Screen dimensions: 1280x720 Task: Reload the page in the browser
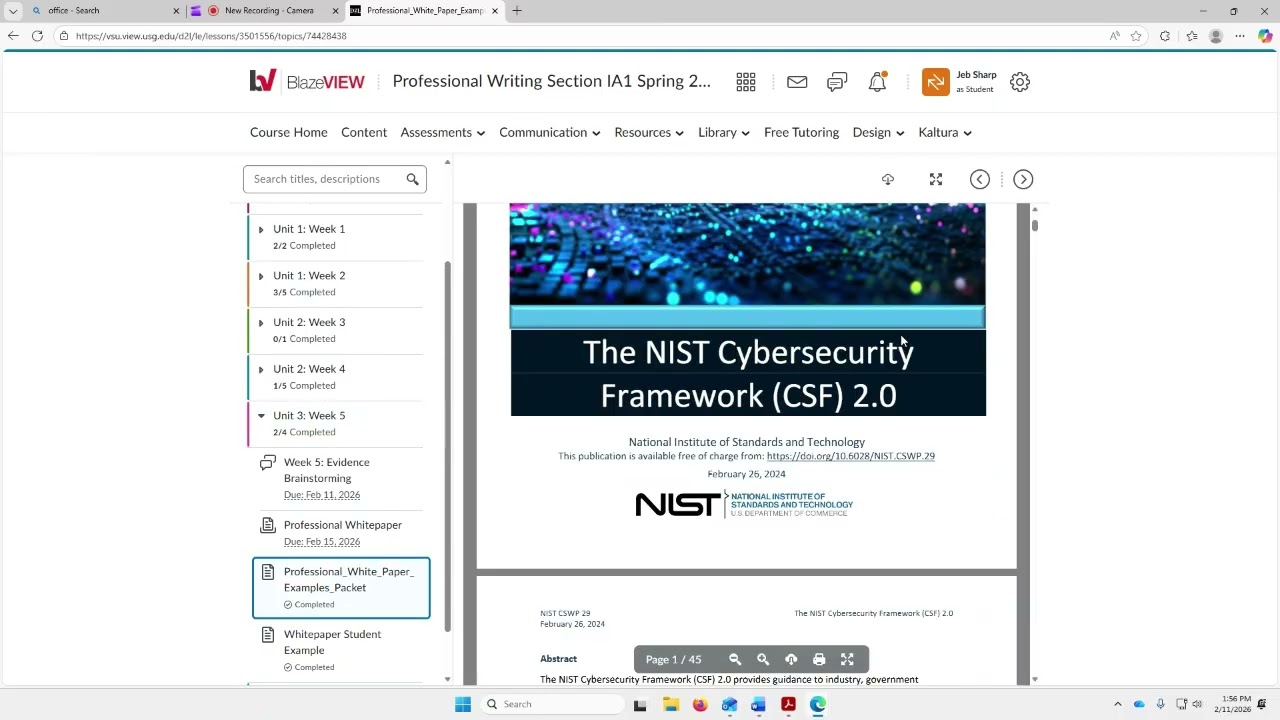coord(37,36)
